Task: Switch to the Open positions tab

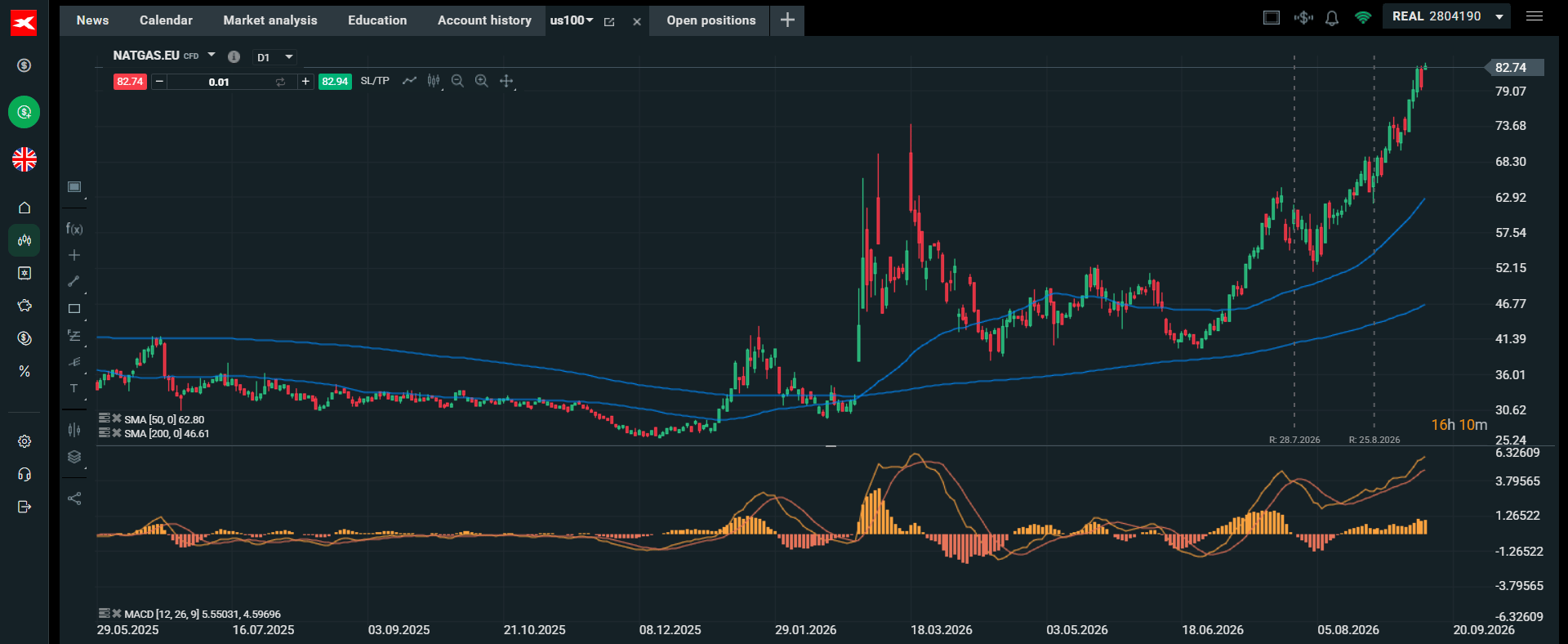Action: click(x=710, y=20)
